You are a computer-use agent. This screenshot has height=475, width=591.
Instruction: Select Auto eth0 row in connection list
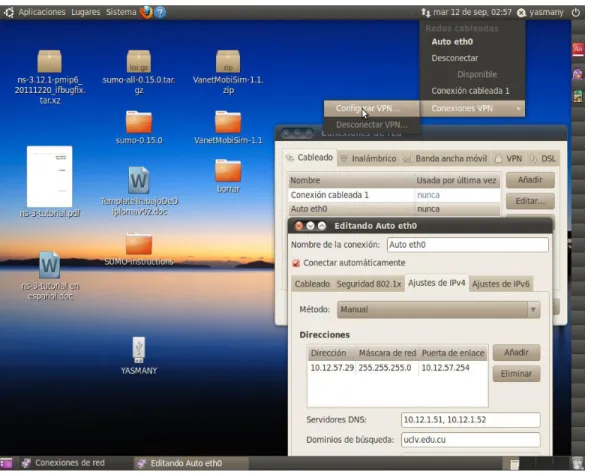point(394,209)
